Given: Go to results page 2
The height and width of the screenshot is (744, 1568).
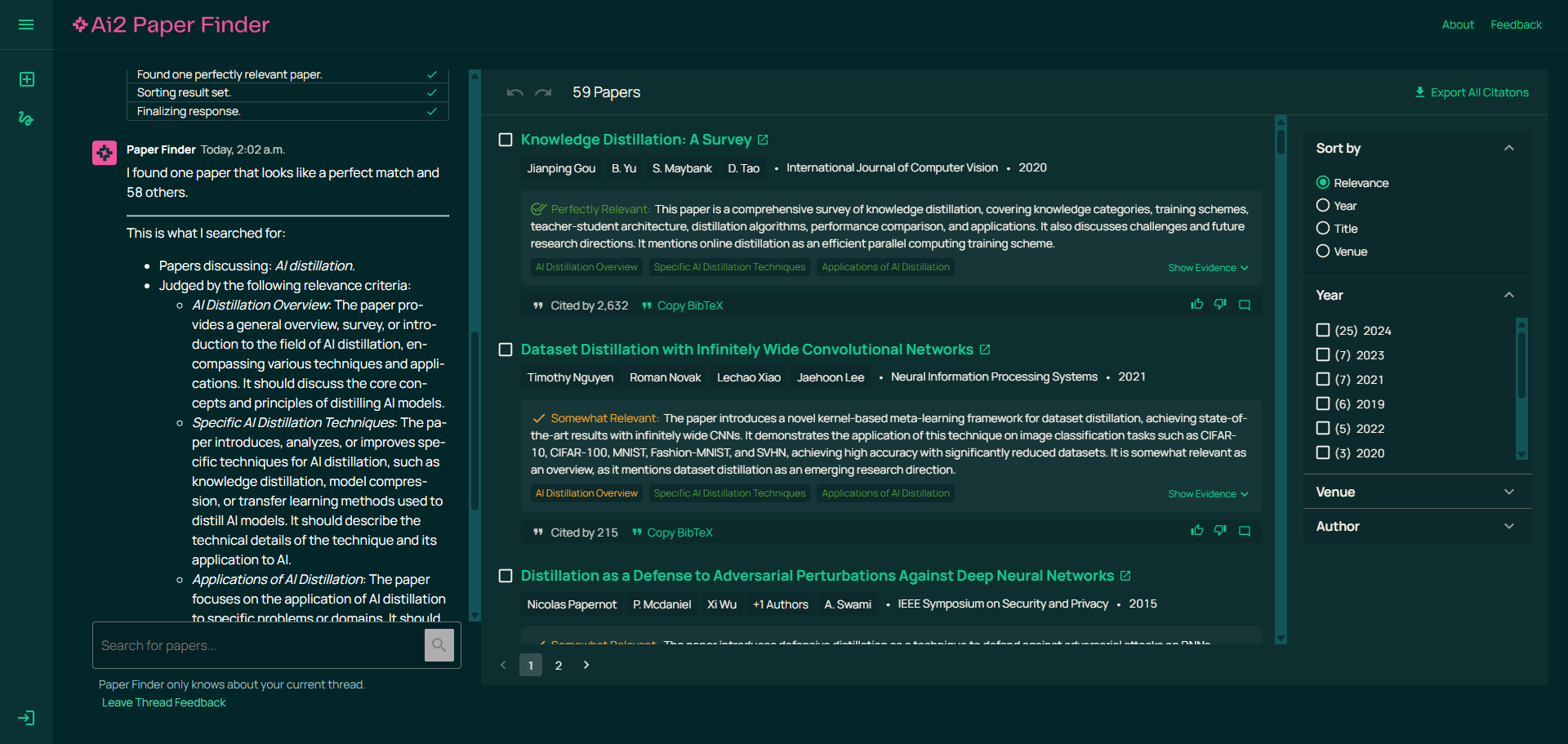Looking at the screenshot, I should 559,665.
